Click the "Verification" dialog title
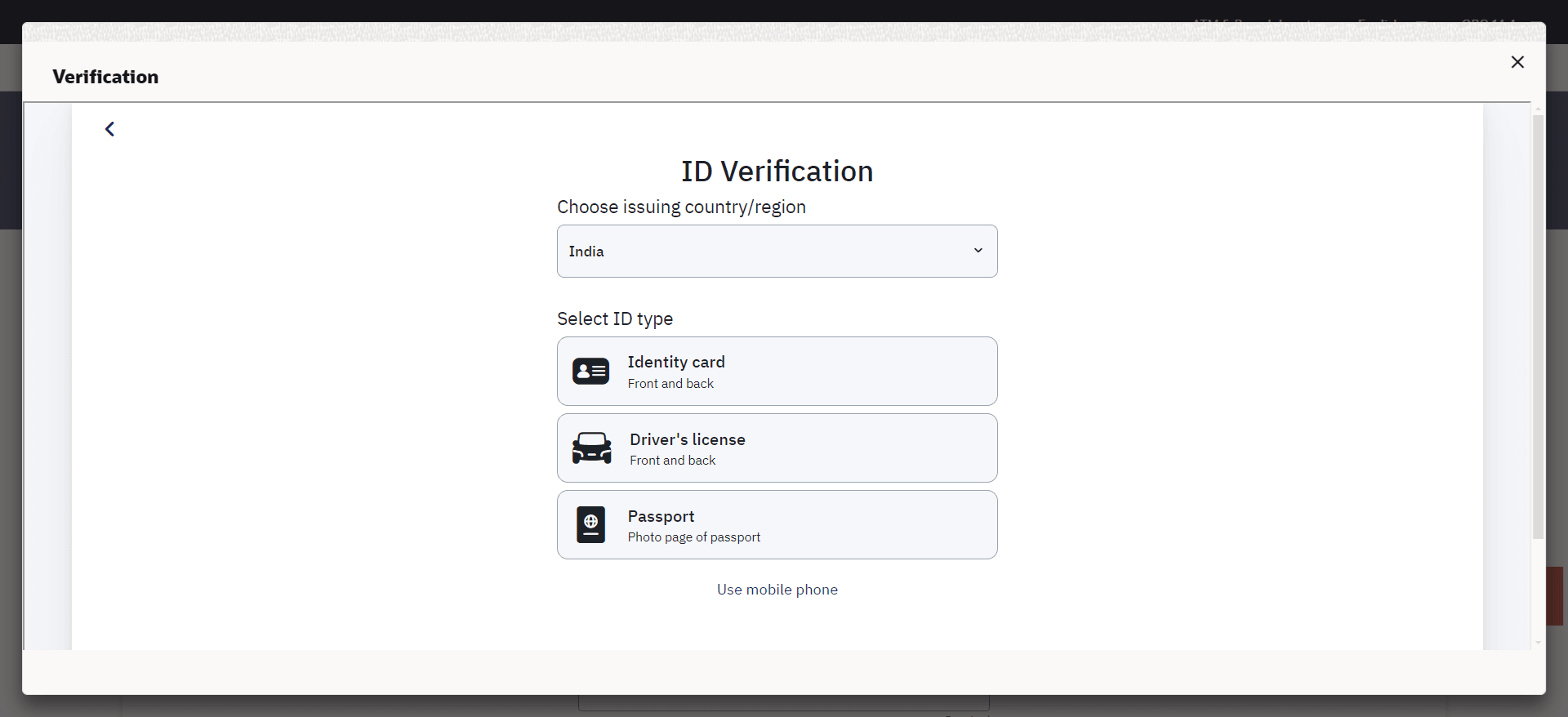 (105, 77)
